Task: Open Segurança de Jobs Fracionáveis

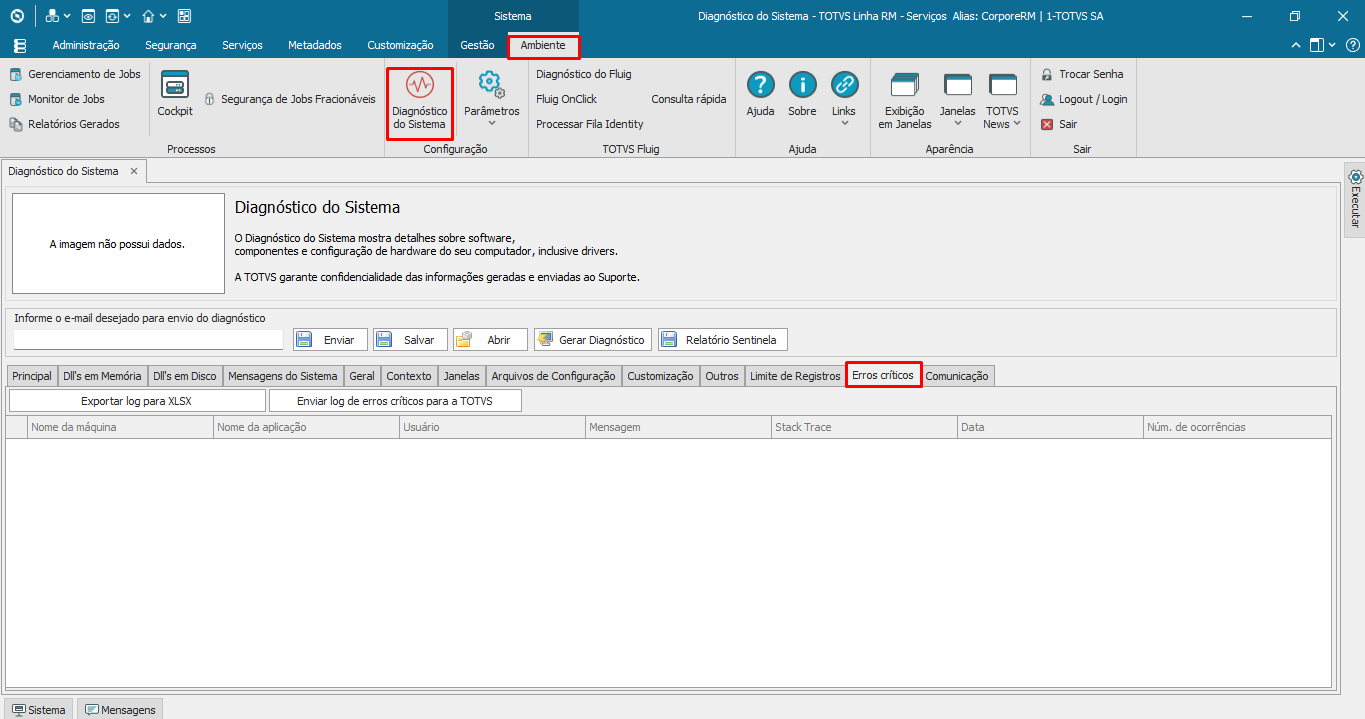Action: pos(290,99)
